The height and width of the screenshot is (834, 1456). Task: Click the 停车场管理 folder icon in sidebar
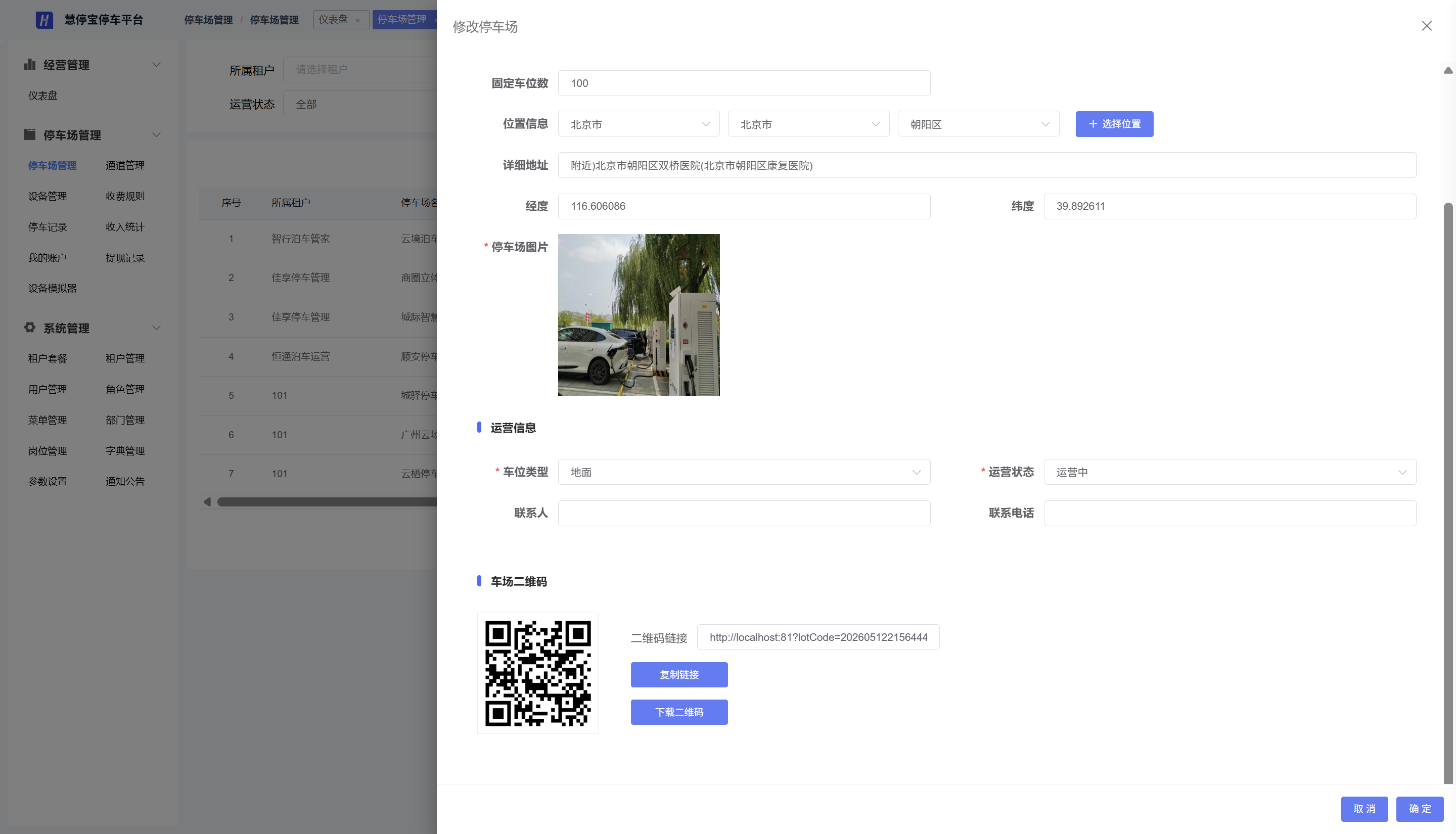point(30,134)
